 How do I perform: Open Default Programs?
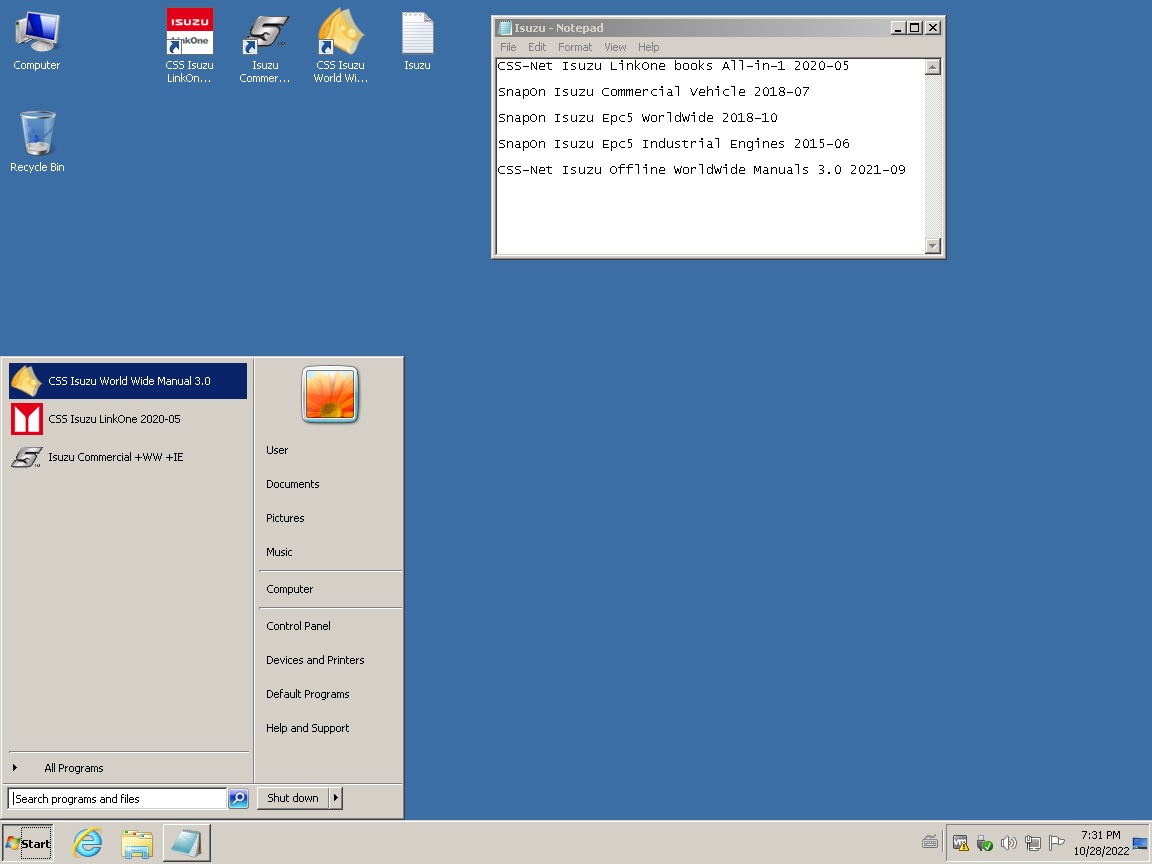pos(308,694)
